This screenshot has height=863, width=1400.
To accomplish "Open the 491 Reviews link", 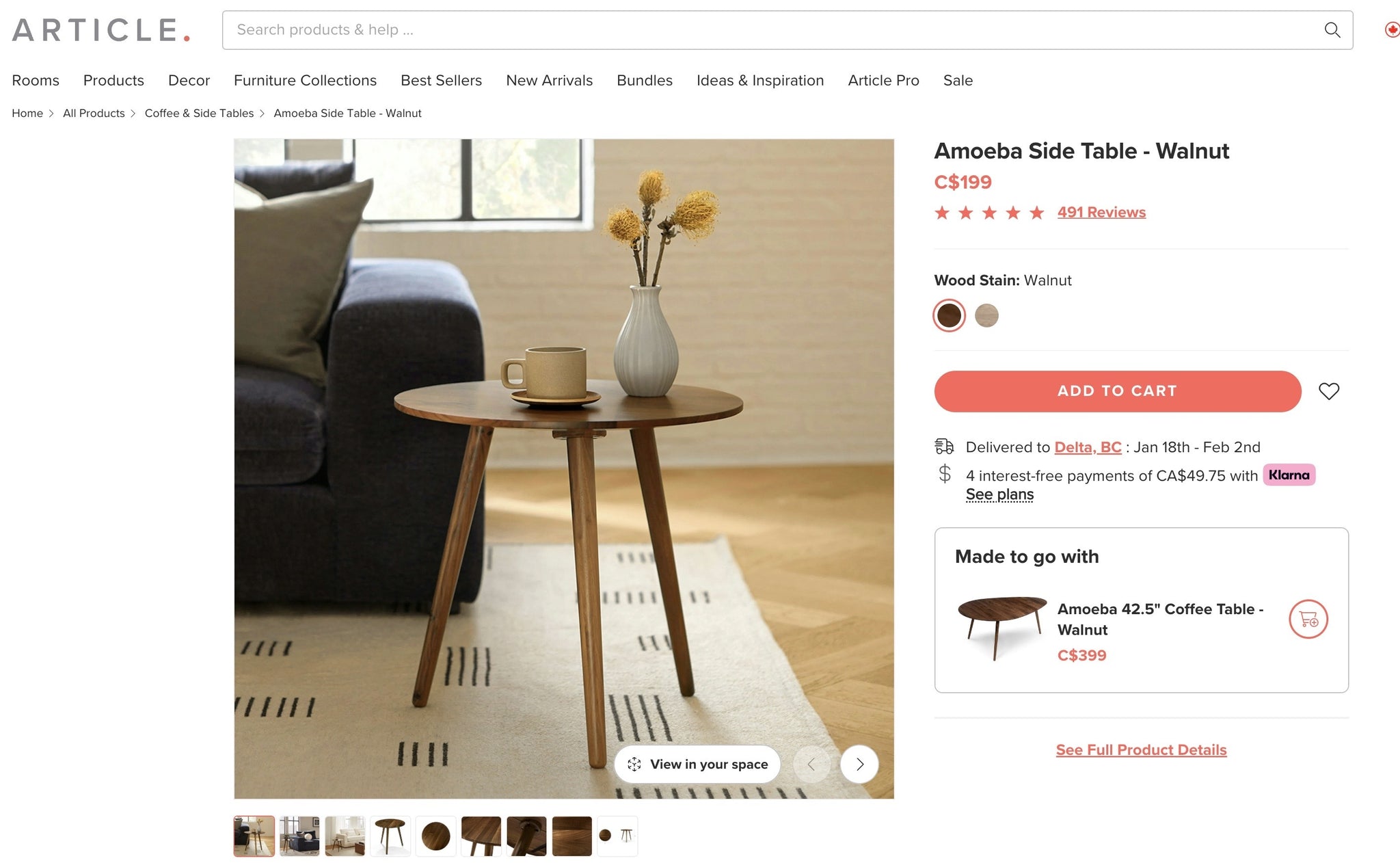I will pyautogui.click(x=1101, y=212).
